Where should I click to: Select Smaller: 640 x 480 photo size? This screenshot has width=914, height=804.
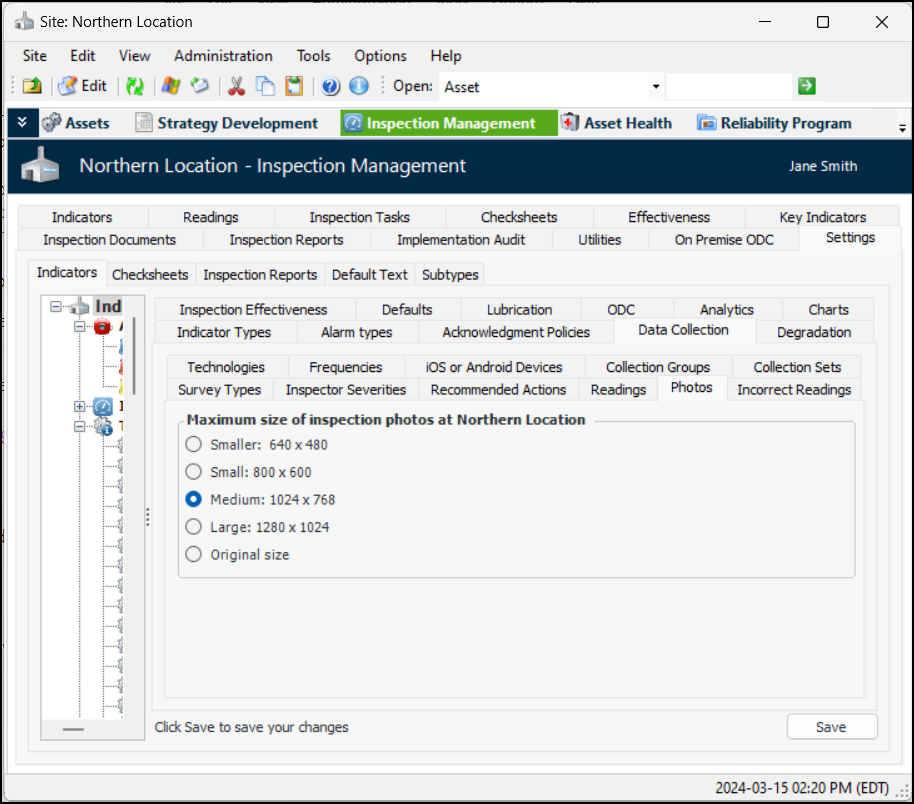pyautogui.click(x=194, y=445)
